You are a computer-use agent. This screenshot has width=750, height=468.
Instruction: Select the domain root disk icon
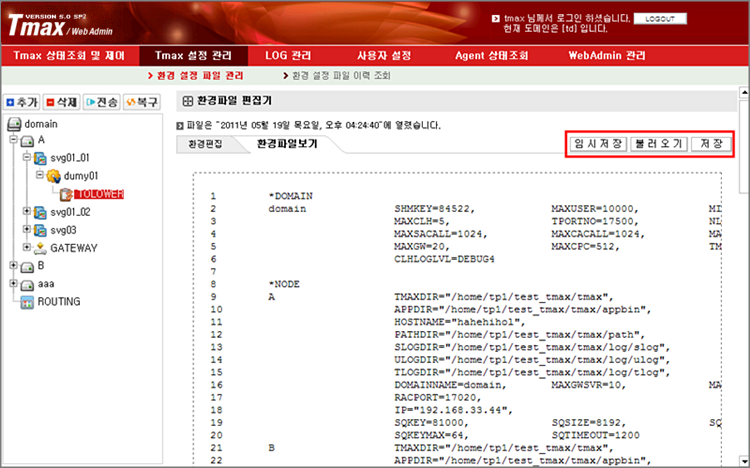14,124
